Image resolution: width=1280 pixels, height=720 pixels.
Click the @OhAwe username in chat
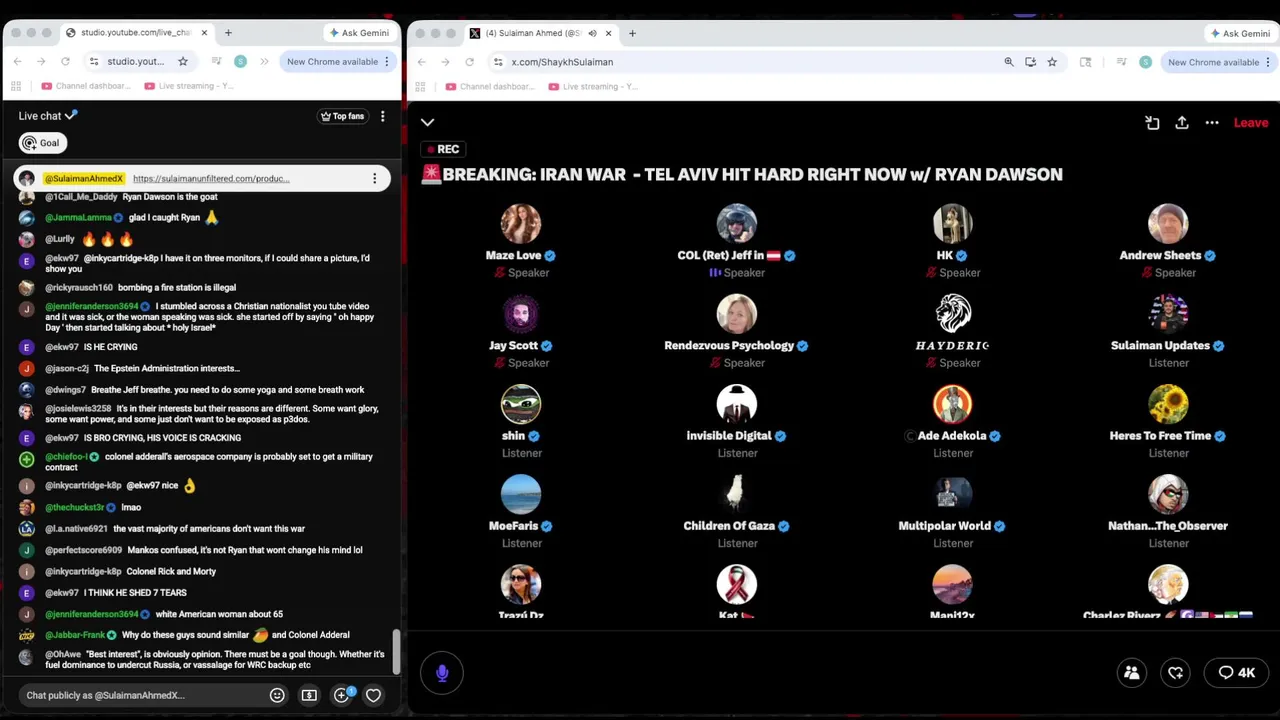[62, 654]
